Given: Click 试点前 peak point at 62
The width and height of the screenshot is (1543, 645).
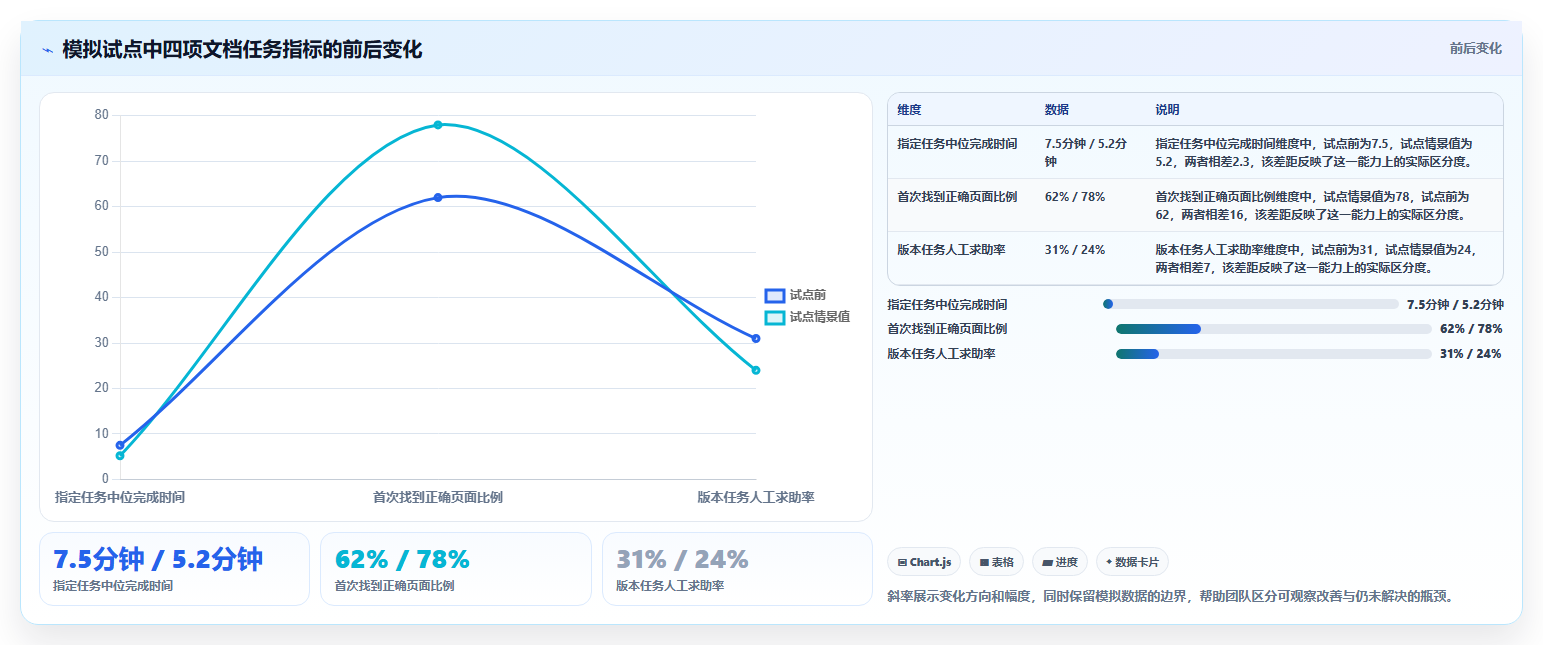Looking at the screenshot, I should coord(438,198).
